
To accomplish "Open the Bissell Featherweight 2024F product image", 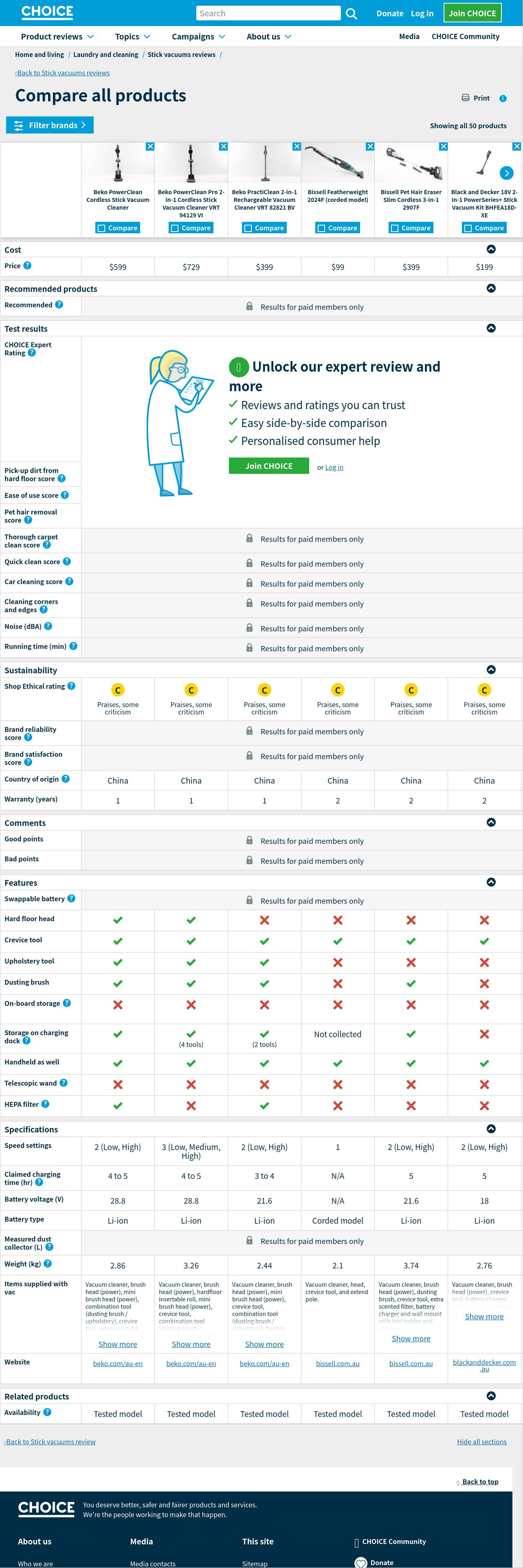I will click(338, 163).
